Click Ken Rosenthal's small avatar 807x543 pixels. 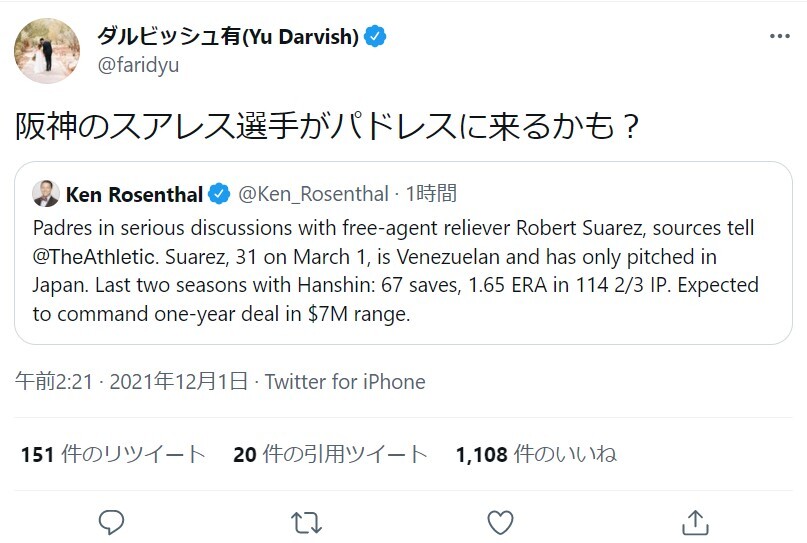pyautogui.click(x=46, y=193)
